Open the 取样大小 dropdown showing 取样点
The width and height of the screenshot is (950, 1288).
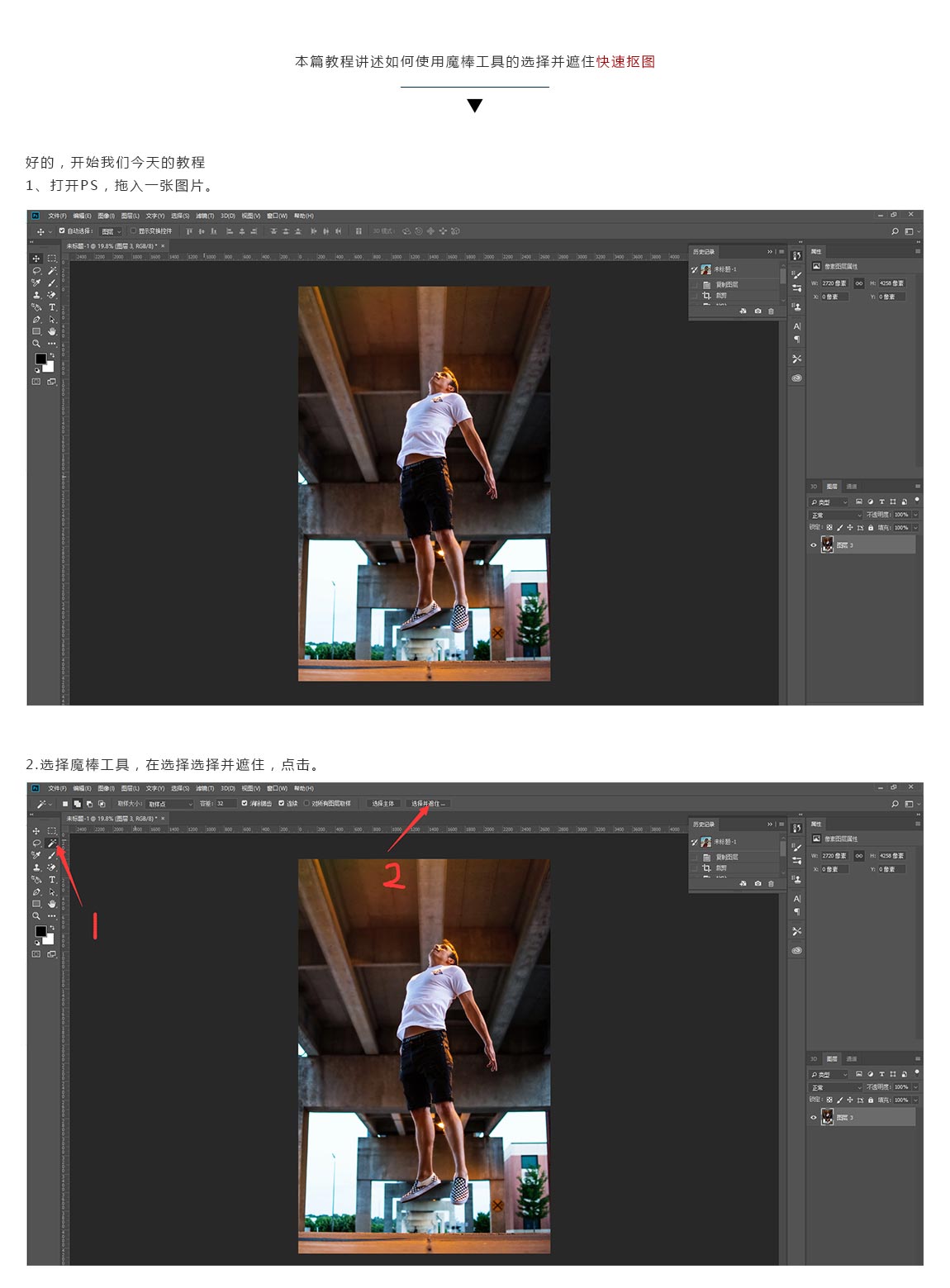click(x=169, y=804)
